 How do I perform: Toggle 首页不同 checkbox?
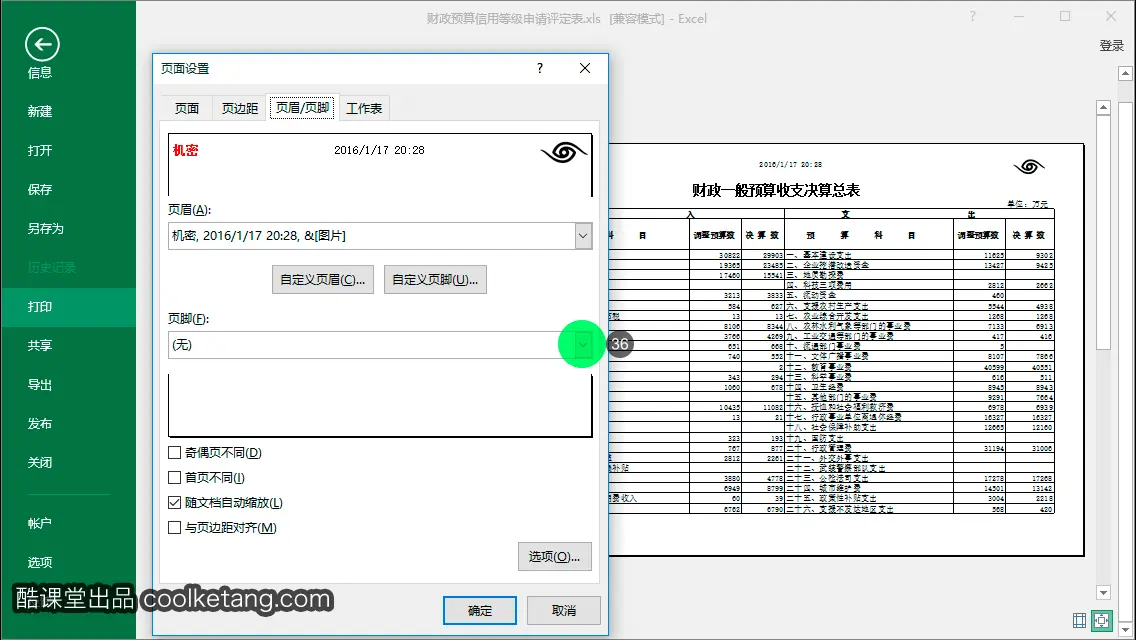[x=174, y=478]
